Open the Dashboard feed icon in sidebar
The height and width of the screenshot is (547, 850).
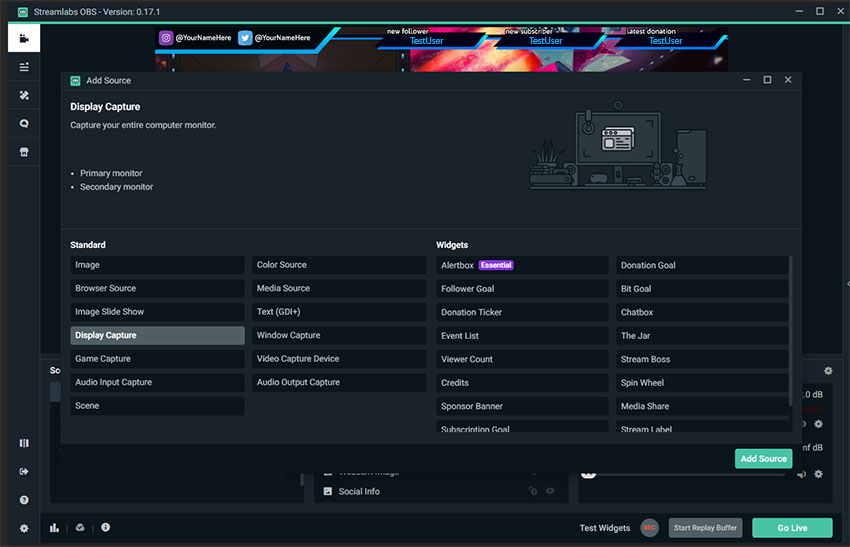pos(24,67)
